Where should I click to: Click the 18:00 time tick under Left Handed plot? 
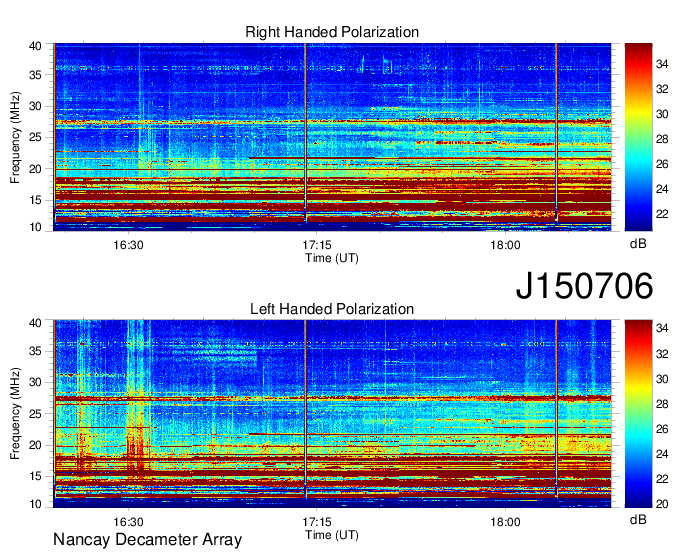point(506,522)
